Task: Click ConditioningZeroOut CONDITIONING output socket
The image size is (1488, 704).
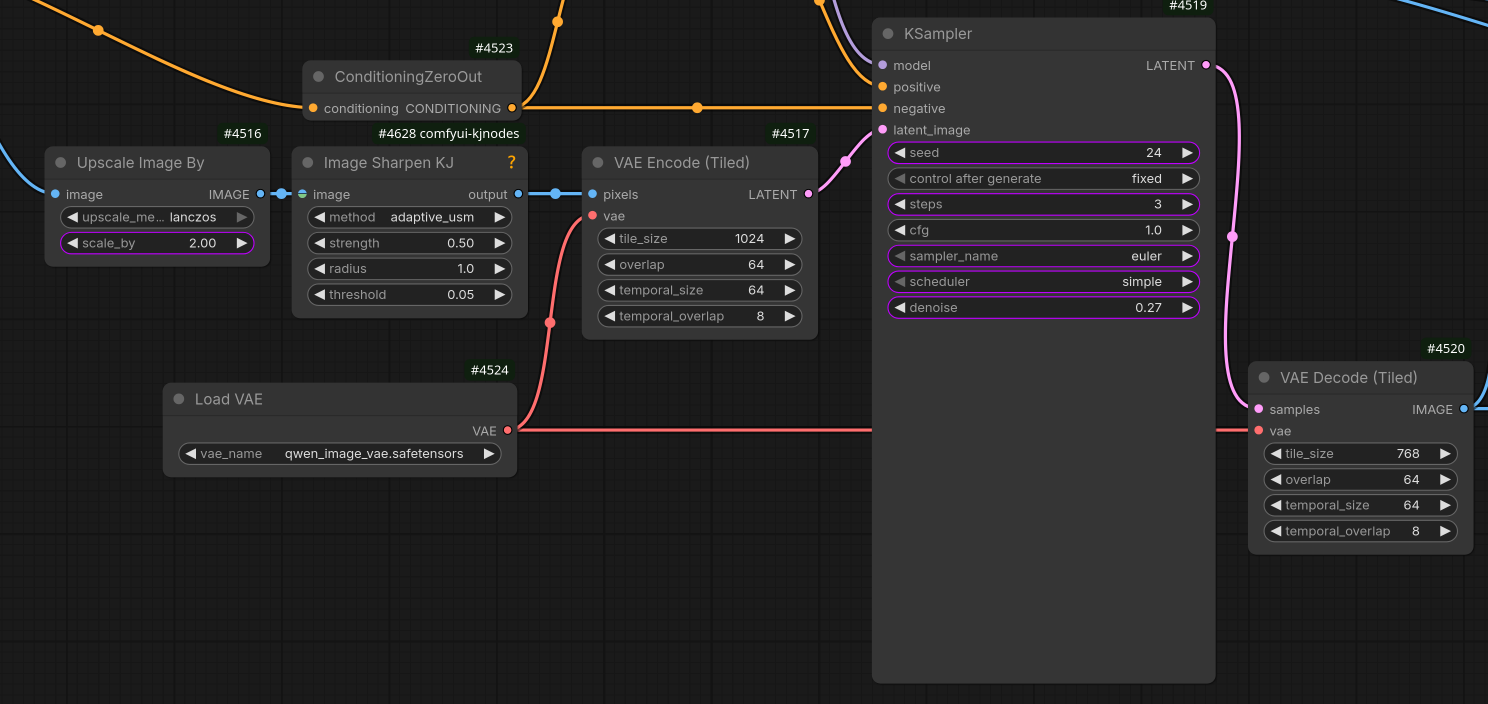Action: 512,108
